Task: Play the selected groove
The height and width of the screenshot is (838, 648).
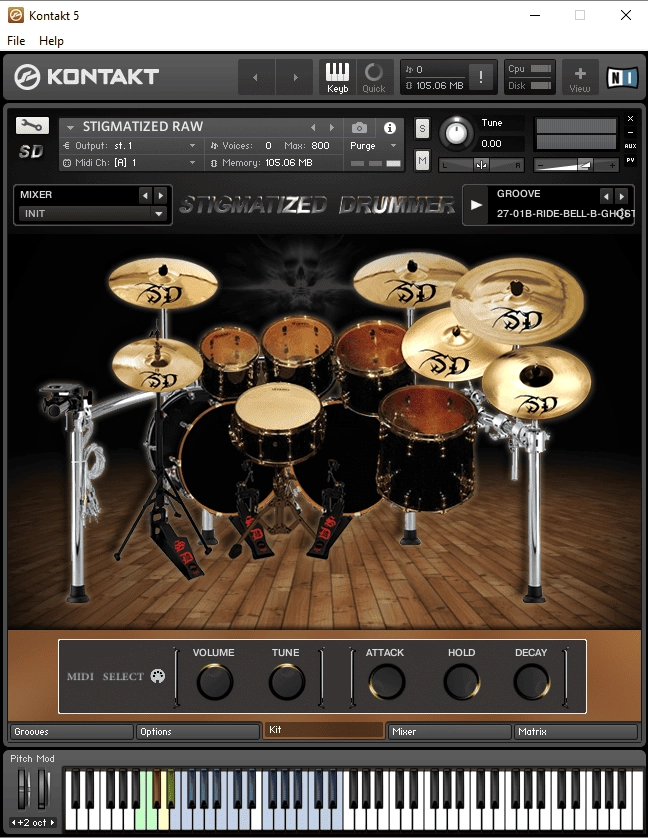Action: click(476, 205)
